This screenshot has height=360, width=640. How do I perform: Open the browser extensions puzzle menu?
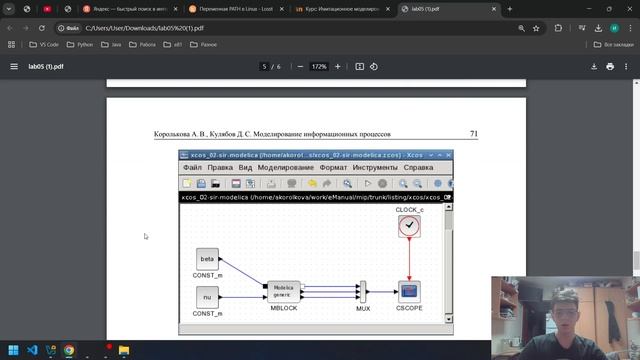click(x=558, y=28)
